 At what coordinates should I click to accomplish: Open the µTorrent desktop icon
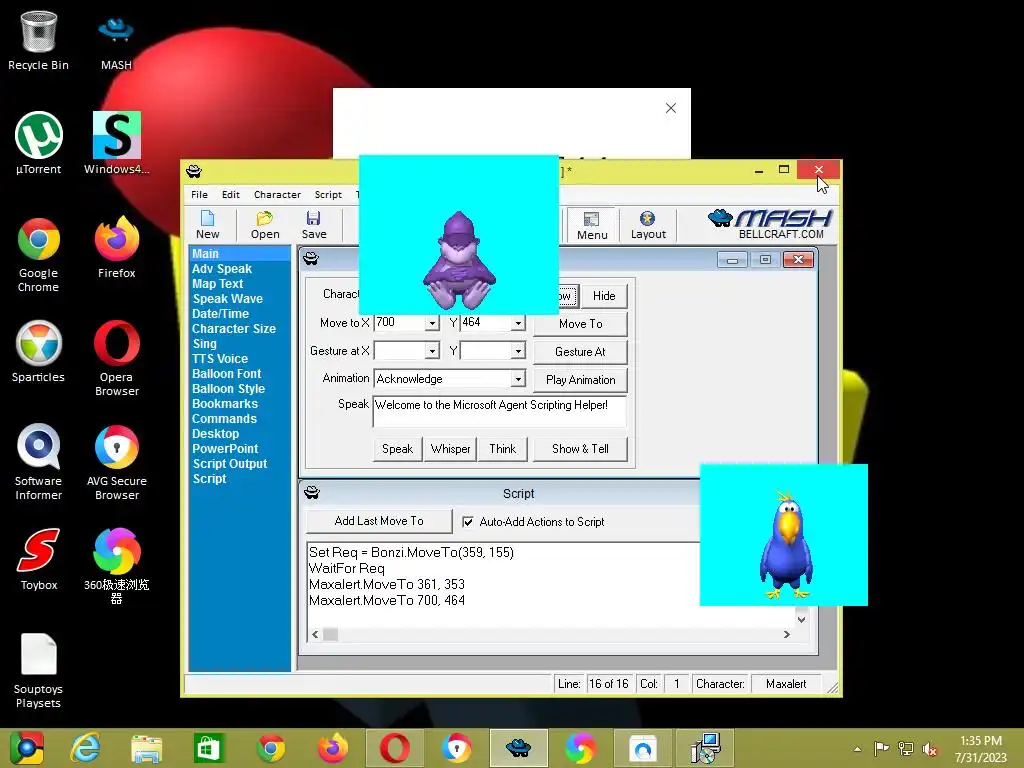(39, 143)
